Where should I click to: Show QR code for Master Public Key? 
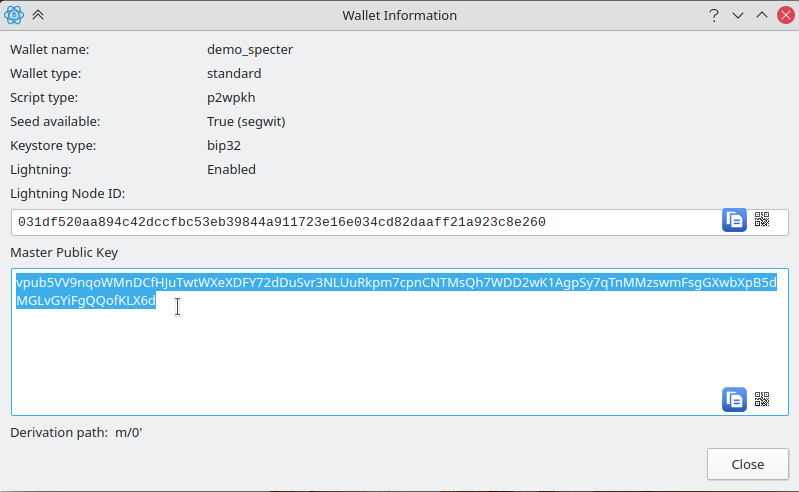coord(762,399)
